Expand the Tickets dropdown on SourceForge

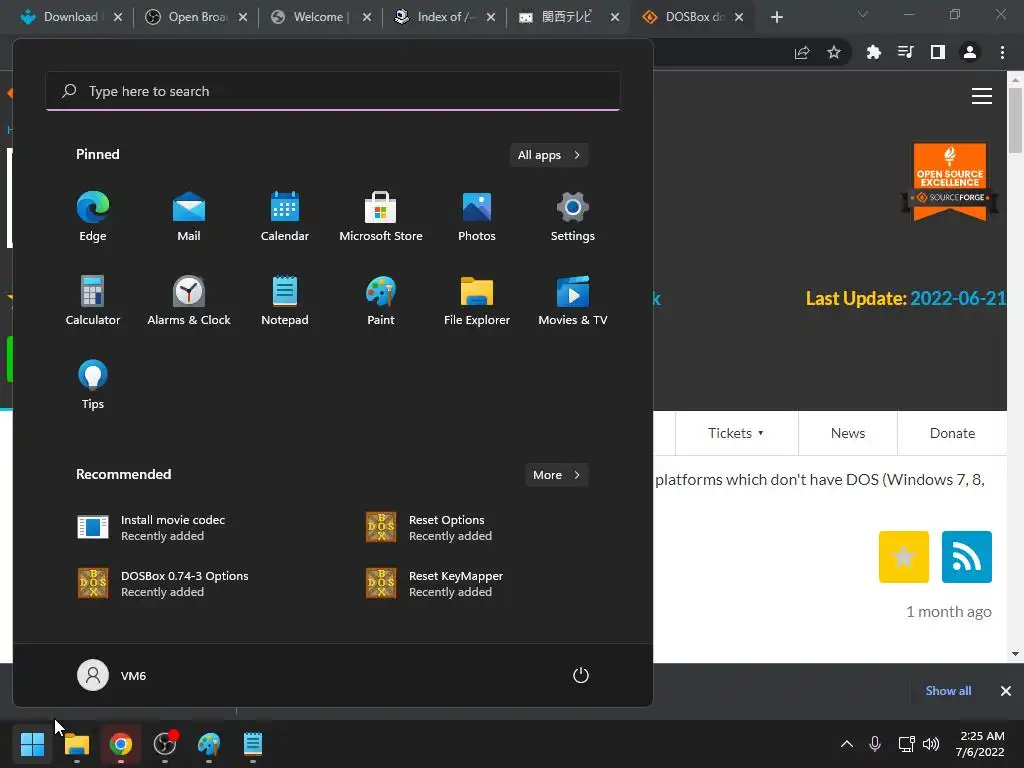(x=736, y=433)
